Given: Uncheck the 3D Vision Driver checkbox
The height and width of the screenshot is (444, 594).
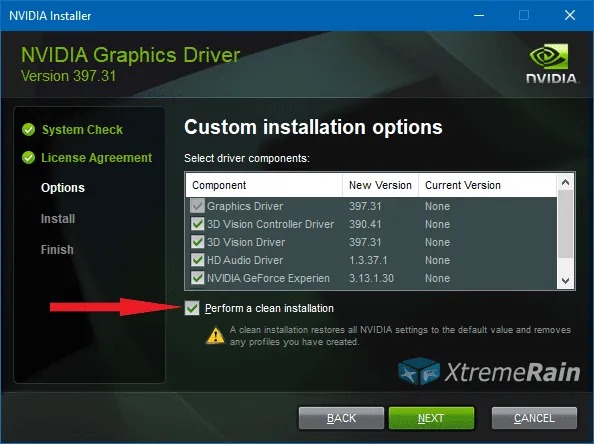Looking at the screenshot, I should click(x=197, y=242).
